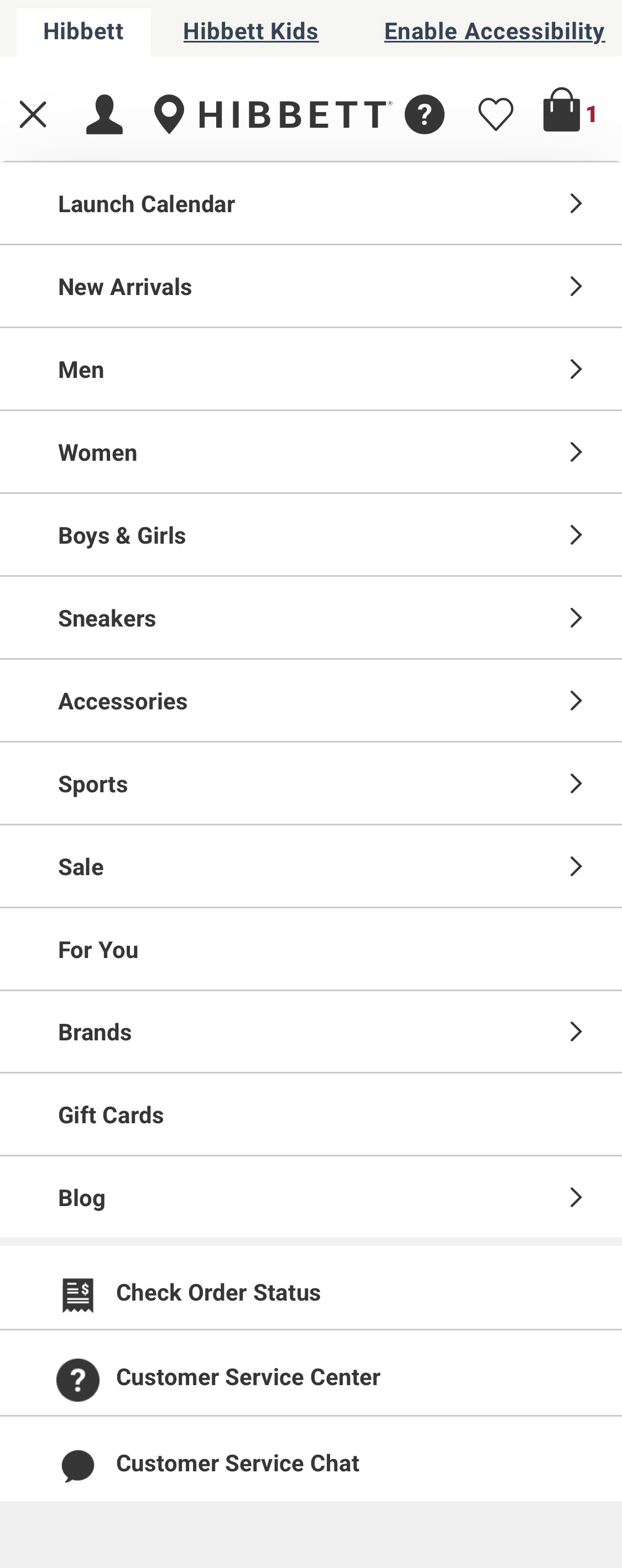Open shopping bag cart icon
Screen dimensions: 622x1568
562,111
